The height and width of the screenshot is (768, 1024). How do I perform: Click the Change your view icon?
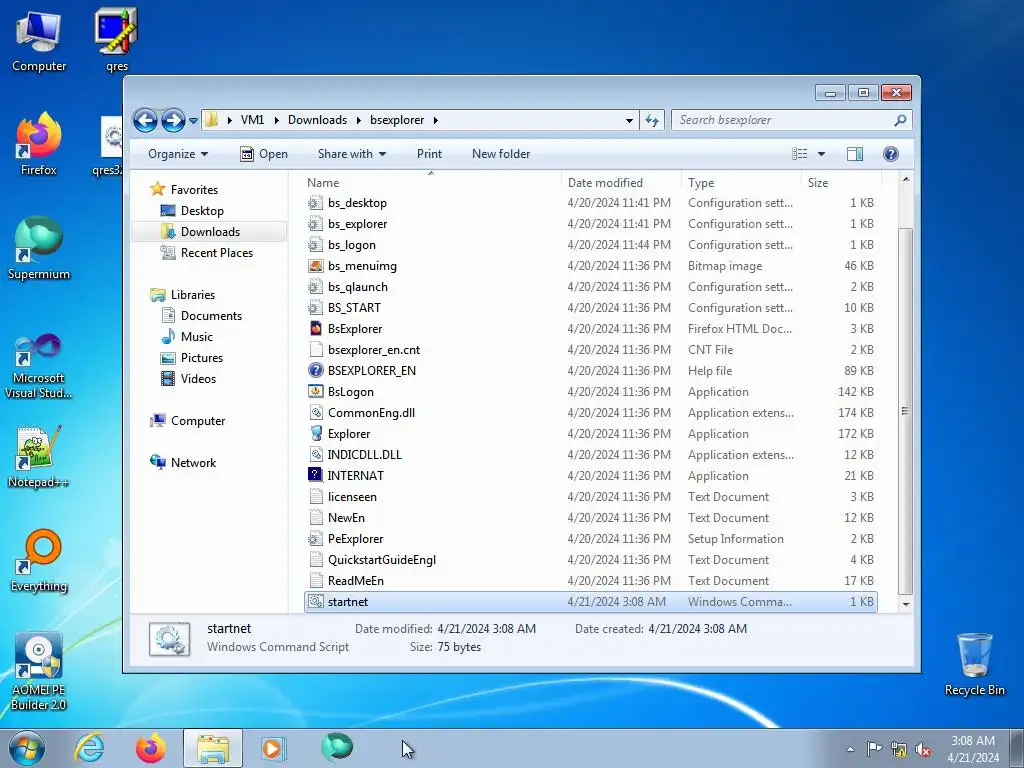click(x=799, y=153)
